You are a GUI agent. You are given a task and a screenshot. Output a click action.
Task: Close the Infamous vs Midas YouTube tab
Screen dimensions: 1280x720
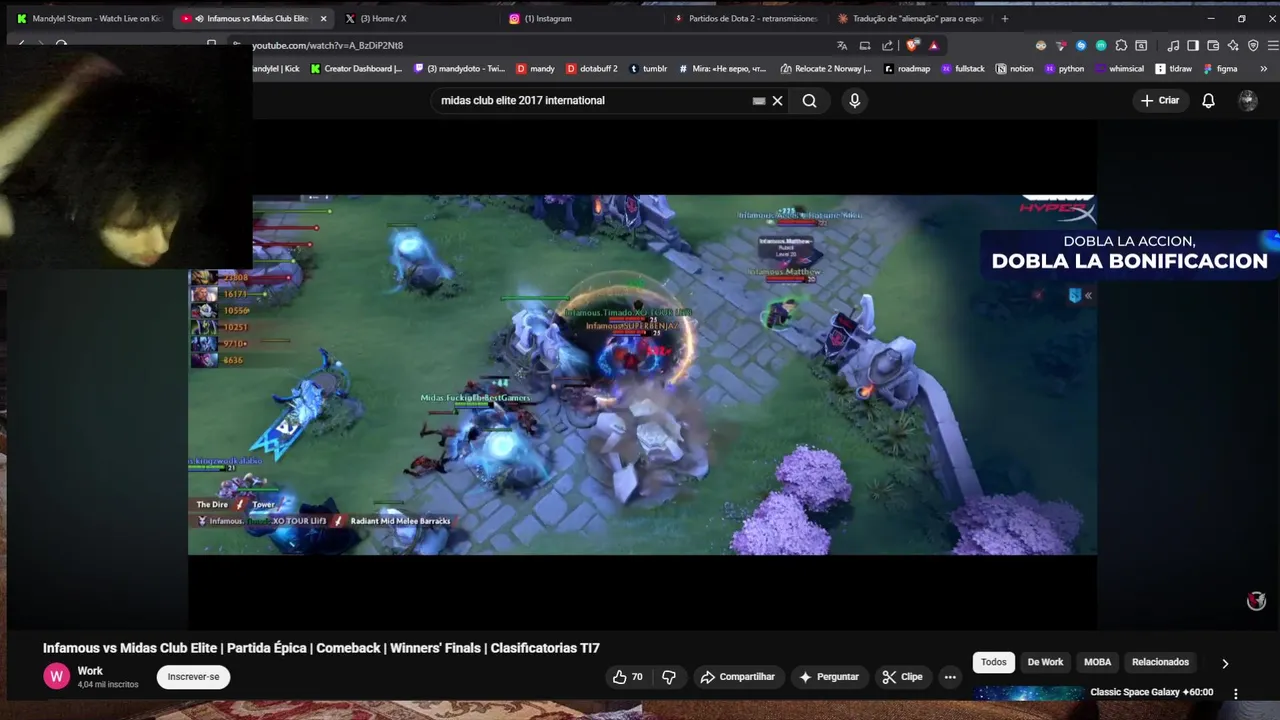(x=323, y=18)
